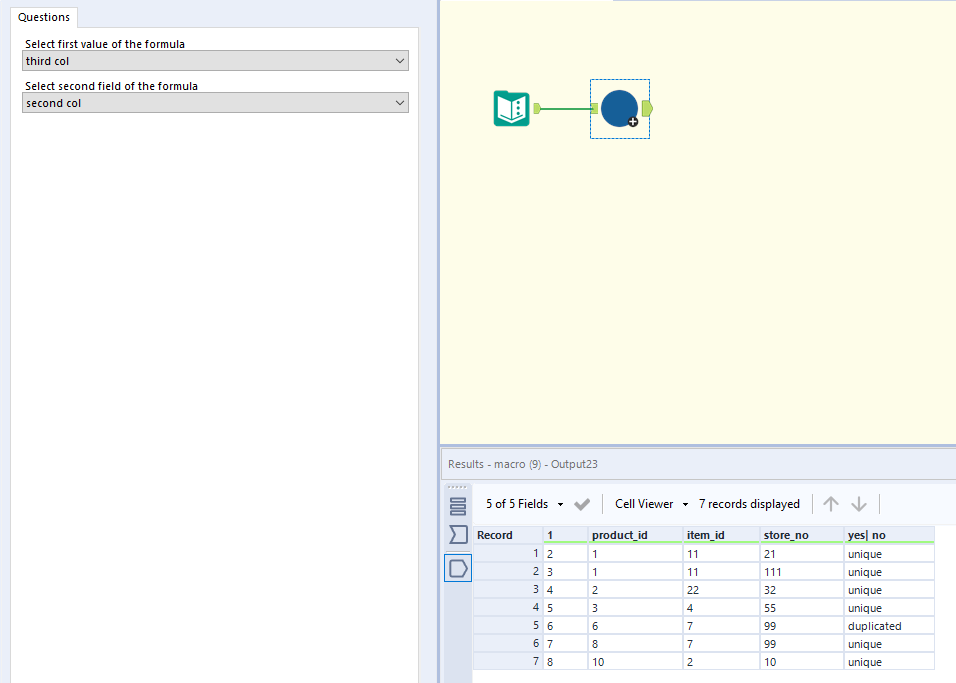The width and height of the screenshot is (956, 683).
Task: Select the data grid view icon in Results sidebar
Action: click(458, 567)
